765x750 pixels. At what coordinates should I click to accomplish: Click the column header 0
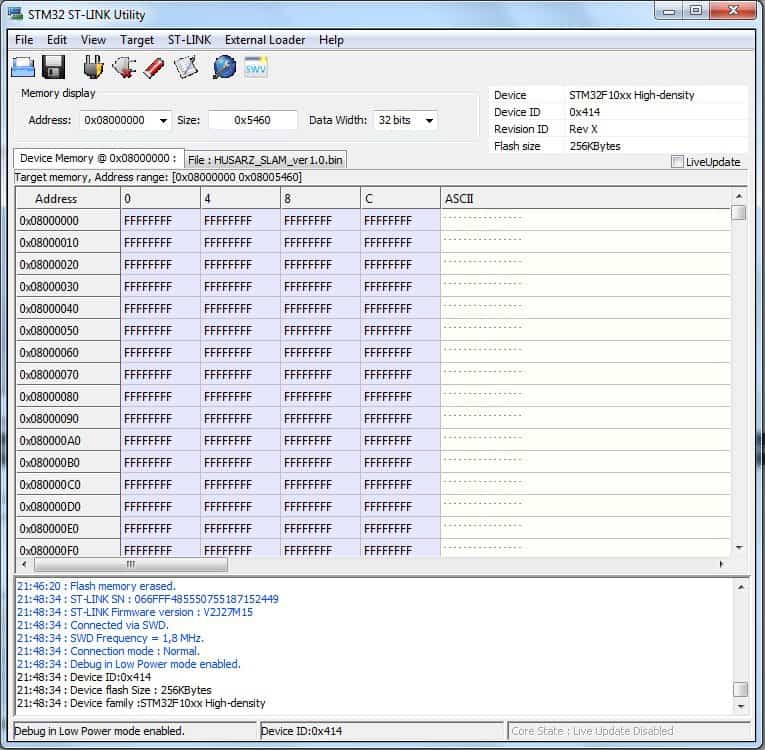coord(161,199)
